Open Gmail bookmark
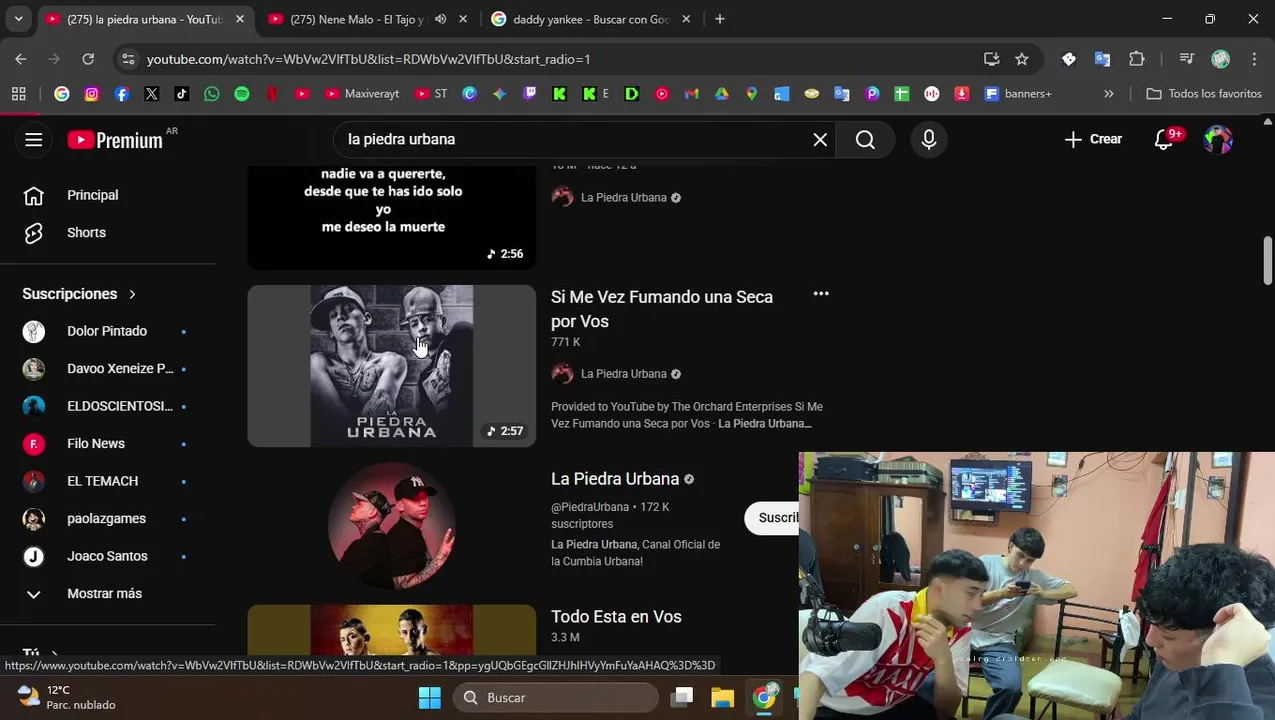Screen dimensions: 1275x720 (x=691, y=94)
